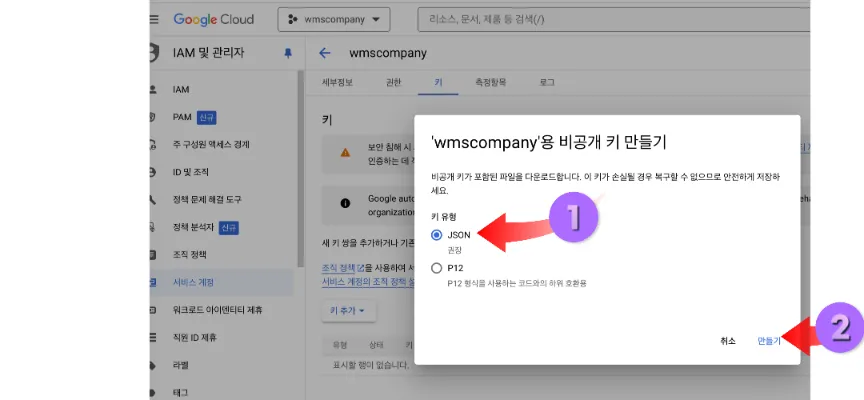Screen dimensions: 864x400
Task: Click the 신규 badge next to 정책 분석자
Action: coord(229,228)
